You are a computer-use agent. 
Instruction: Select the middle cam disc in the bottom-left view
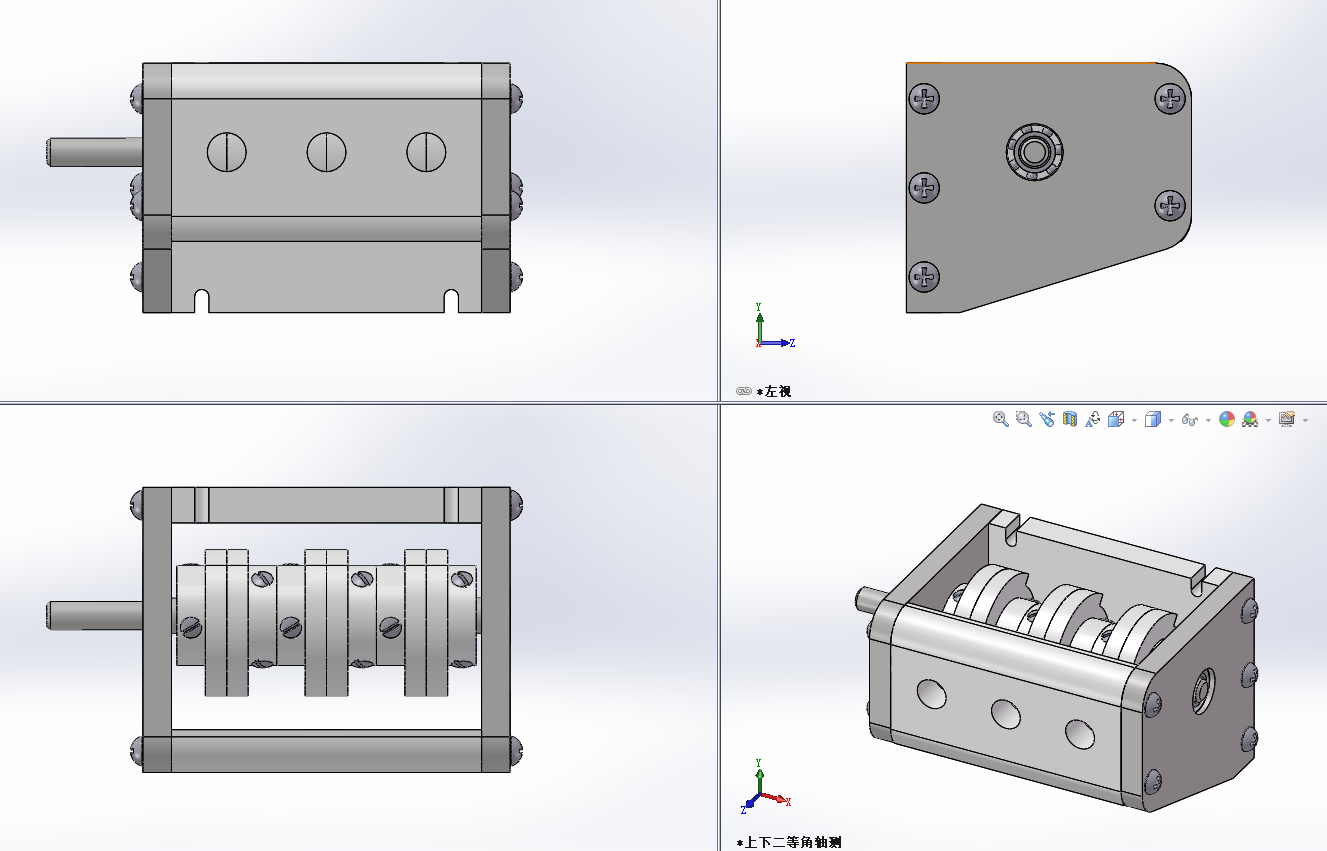(326, 621)
